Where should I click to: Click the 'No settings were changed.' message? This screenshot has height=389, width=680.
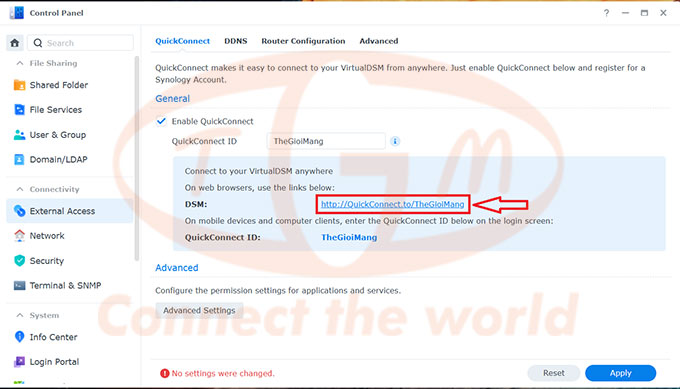tap(223, 373)
